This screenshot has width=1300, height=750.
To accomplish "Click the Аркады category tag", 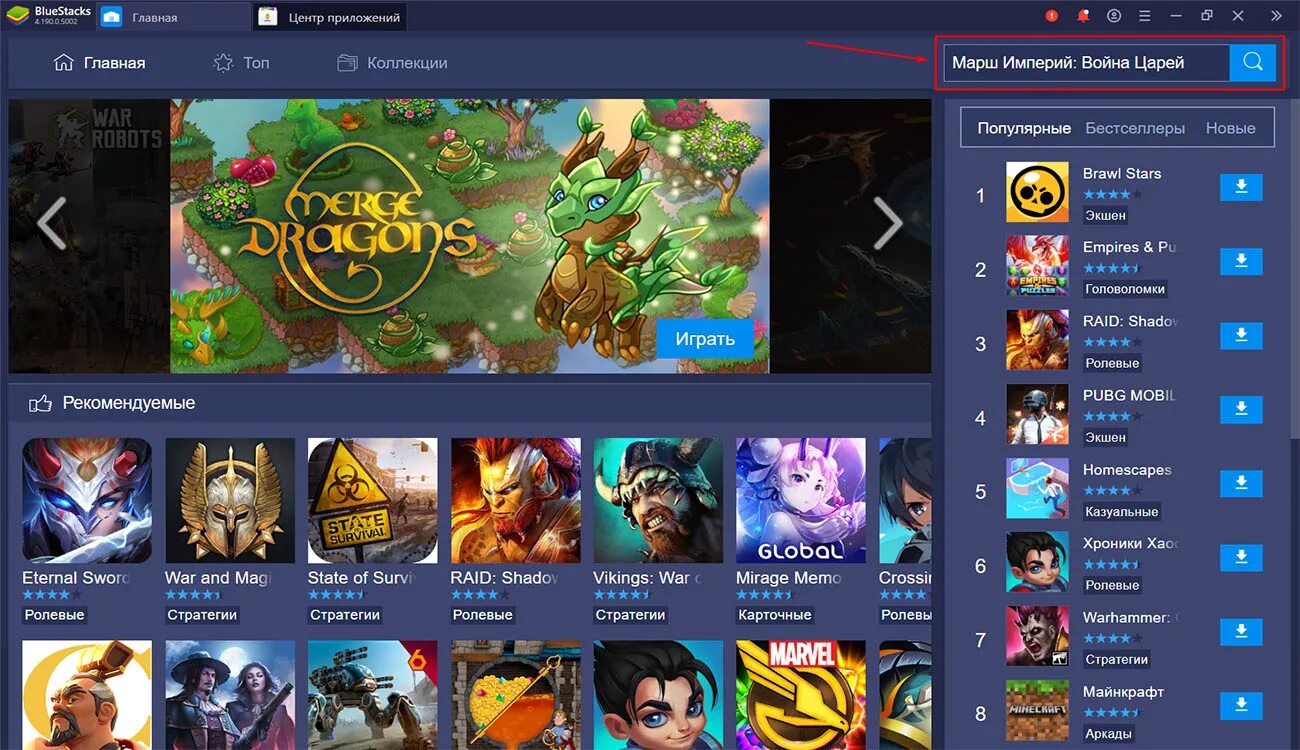I will [x=1109, y=733].
